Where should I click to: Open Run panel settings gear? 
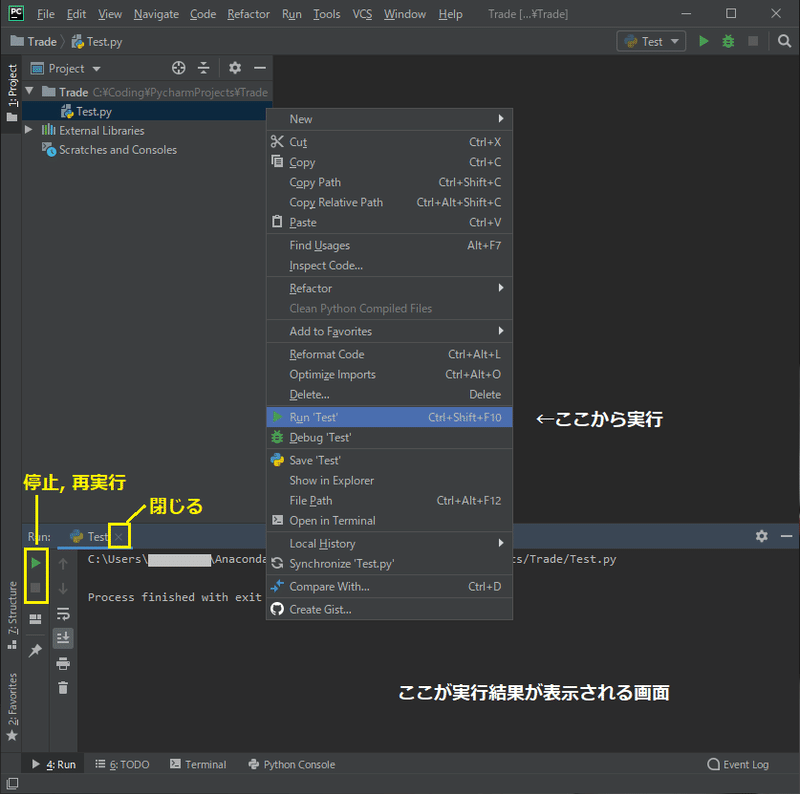point(761,536)
